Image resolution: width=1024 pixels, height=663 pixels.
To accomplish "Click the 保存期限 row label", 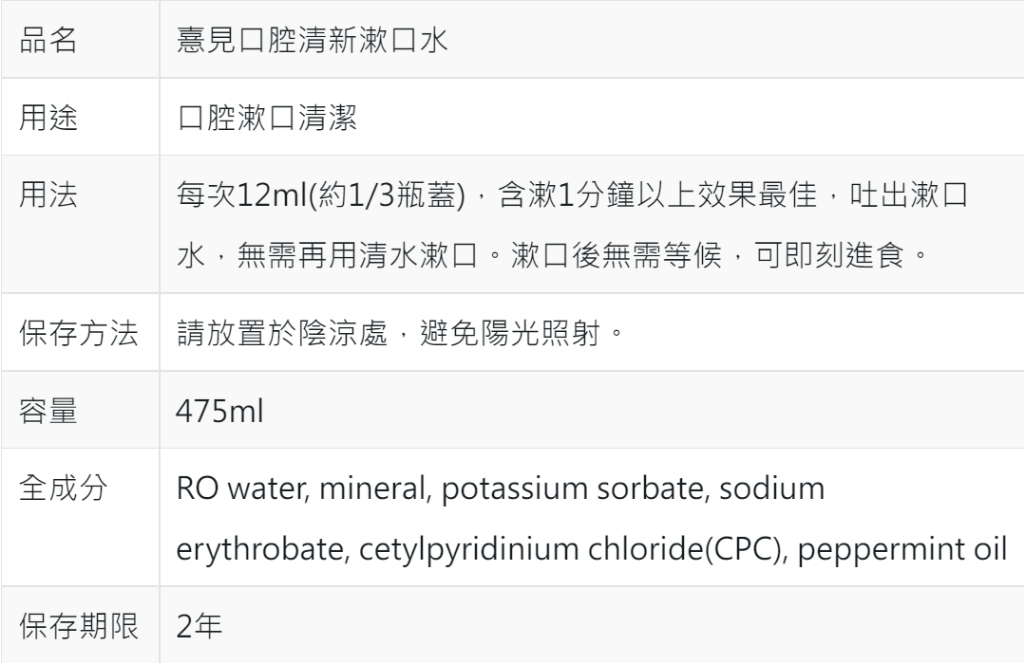I will [79, 627].
